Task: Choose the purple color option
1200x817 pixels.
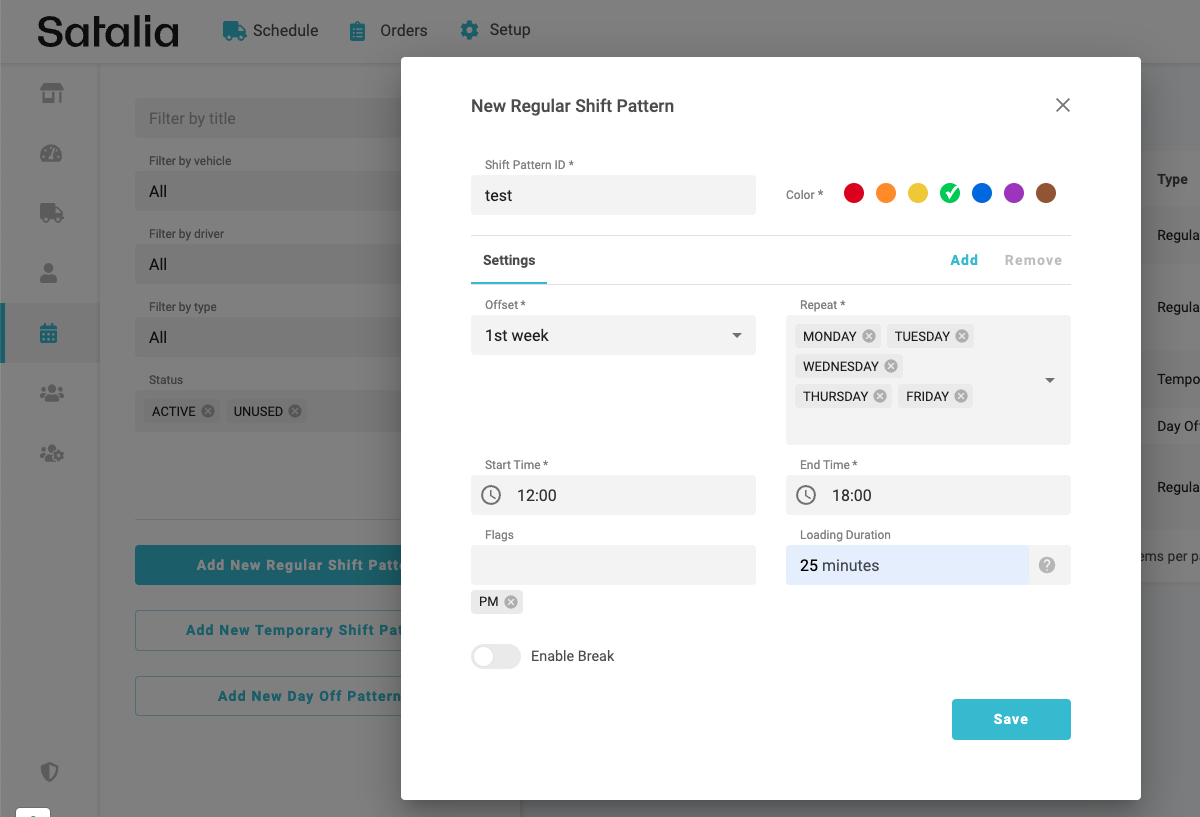Action: (x=1014, y=194)
